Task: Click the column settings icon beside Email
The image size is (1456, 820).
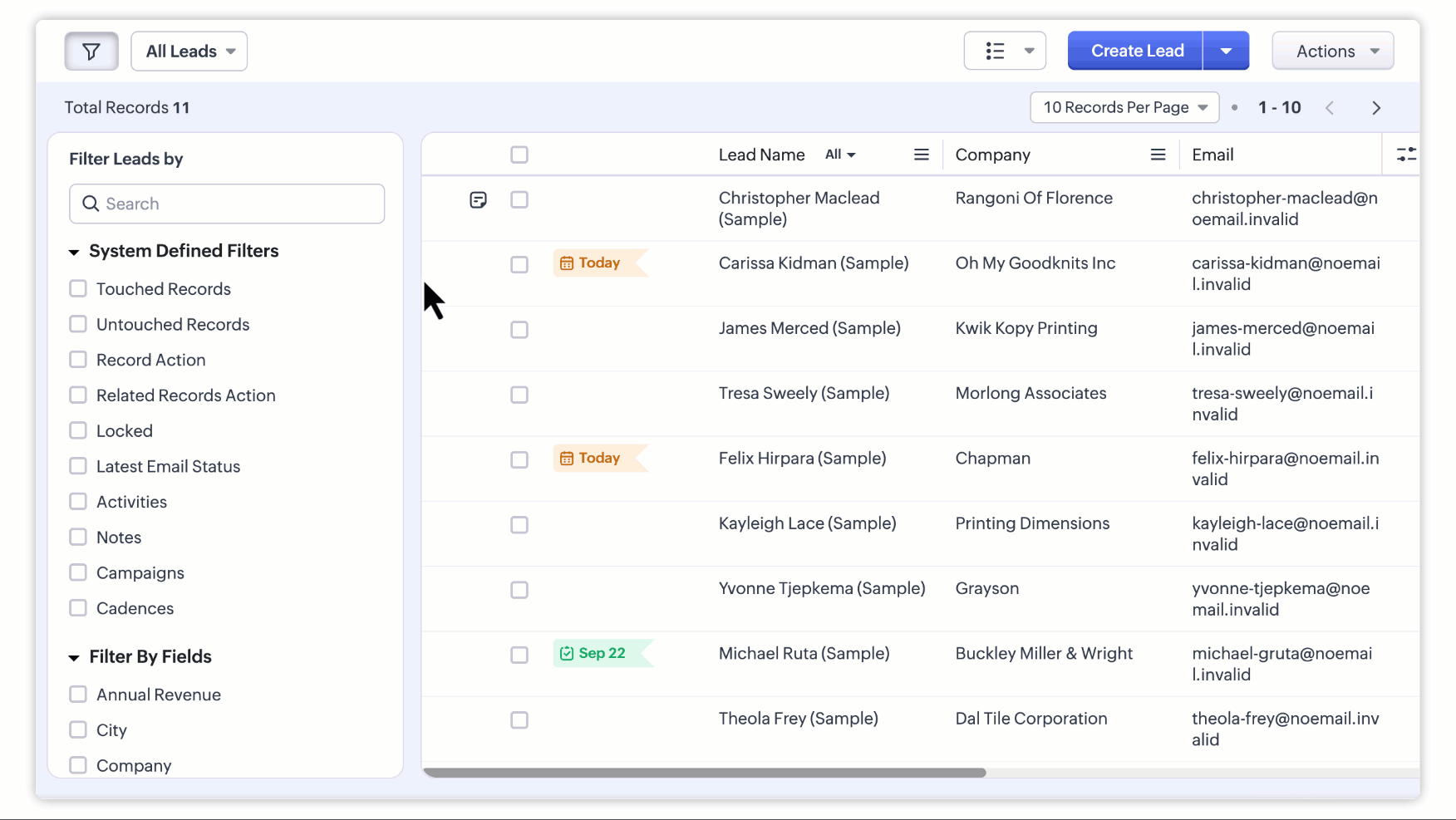Action: click(1405, 155)
